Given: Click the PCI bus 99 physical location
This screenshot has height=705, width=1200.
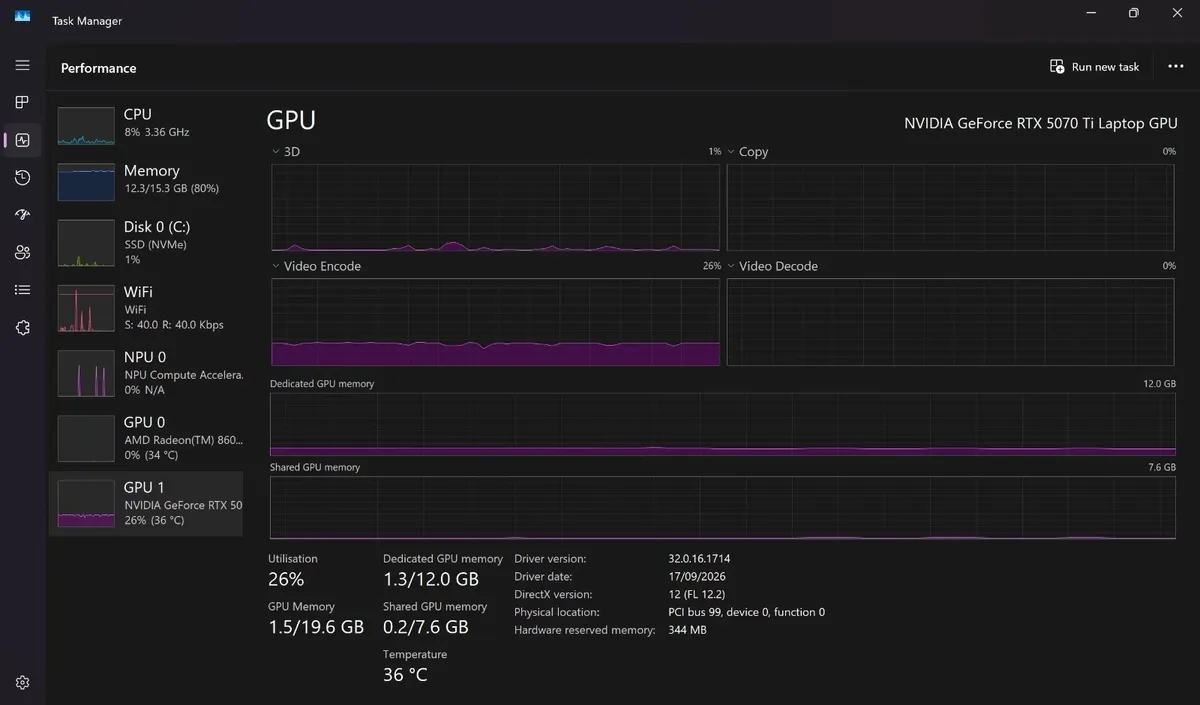Looking at the screenshot, I should (746, 612).
